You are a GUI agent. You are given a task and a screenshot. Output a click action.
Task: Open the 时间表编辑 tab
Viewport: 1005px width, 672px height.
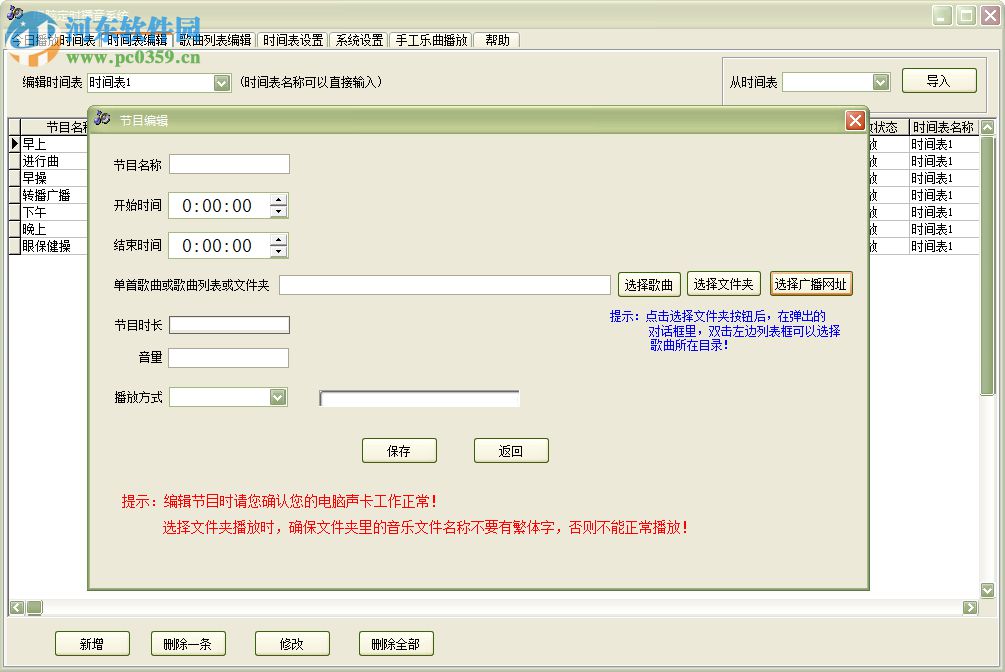(137, 40)
